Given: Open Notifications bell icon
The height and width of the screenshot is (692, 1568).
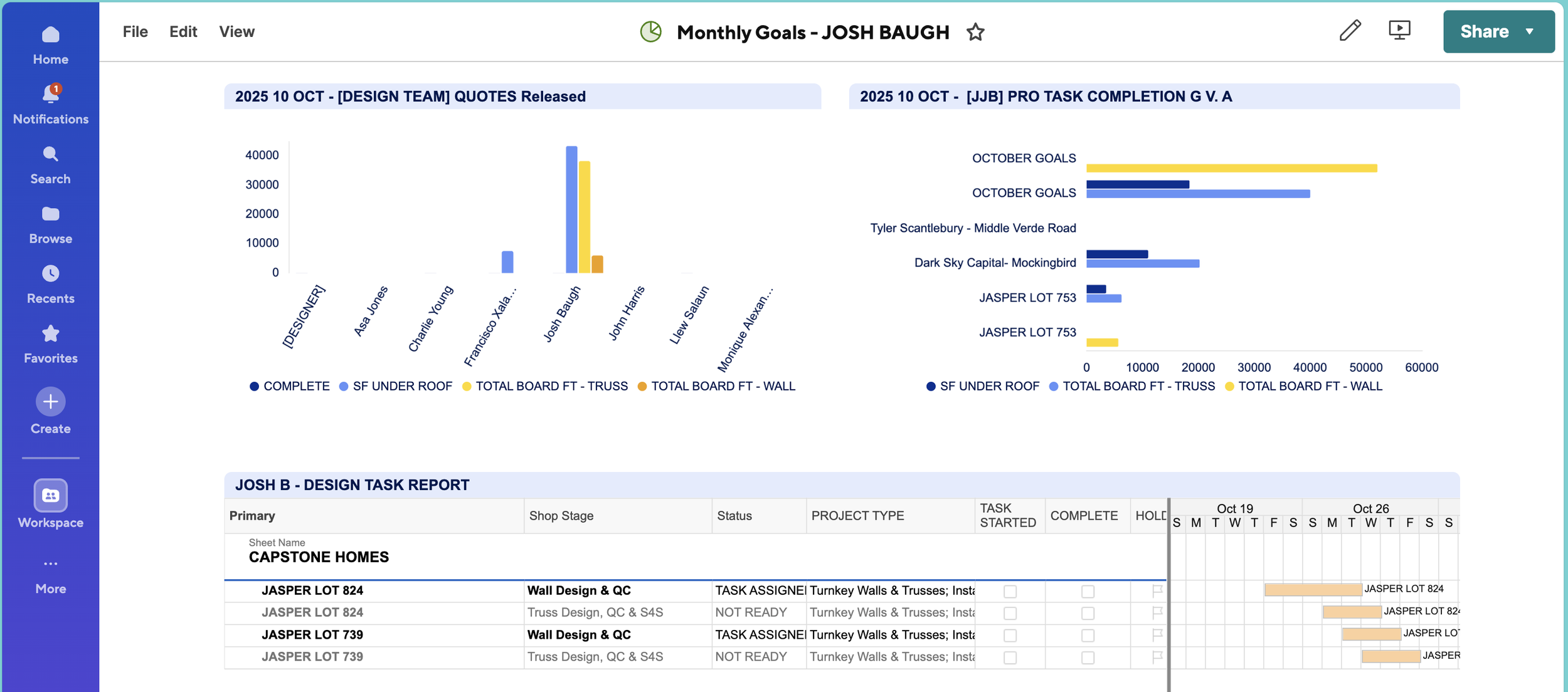Looking at the screenshot, I should pyautogui.click(x=51, y=93).
